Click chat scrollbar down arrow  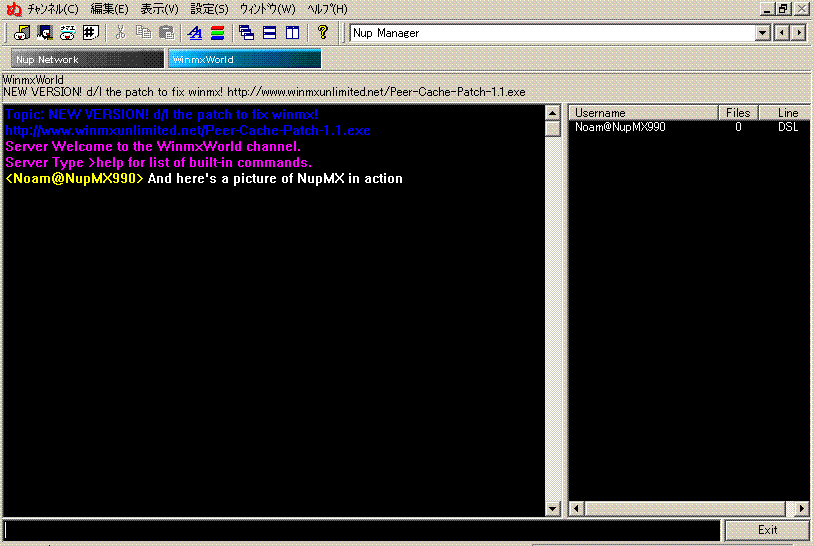coord(553,509)
